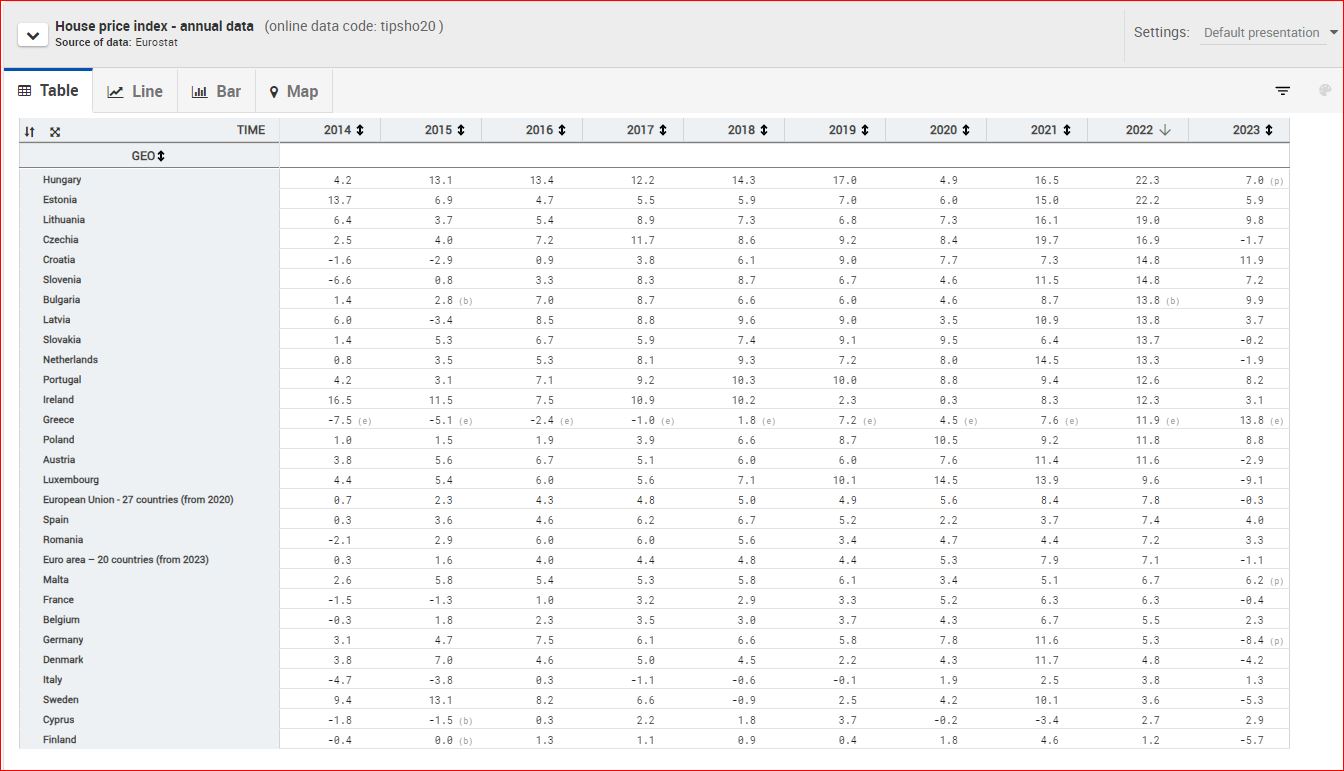The width and height of the screenshot is (1344, 771).
Task: Open the filter options icon
Action: (x=1283, y=91)
